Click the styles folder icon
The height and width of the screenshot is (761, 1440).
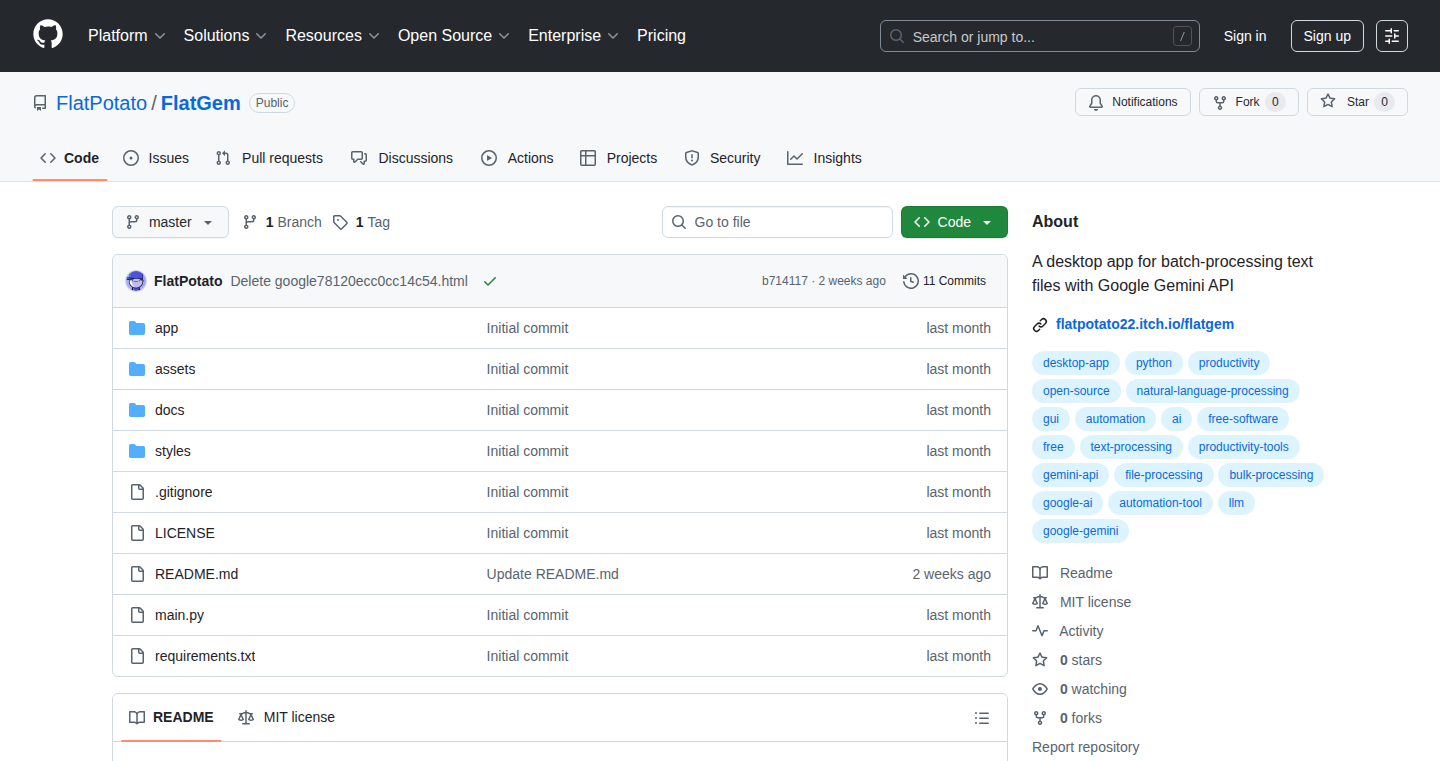(x=137, y=451)
